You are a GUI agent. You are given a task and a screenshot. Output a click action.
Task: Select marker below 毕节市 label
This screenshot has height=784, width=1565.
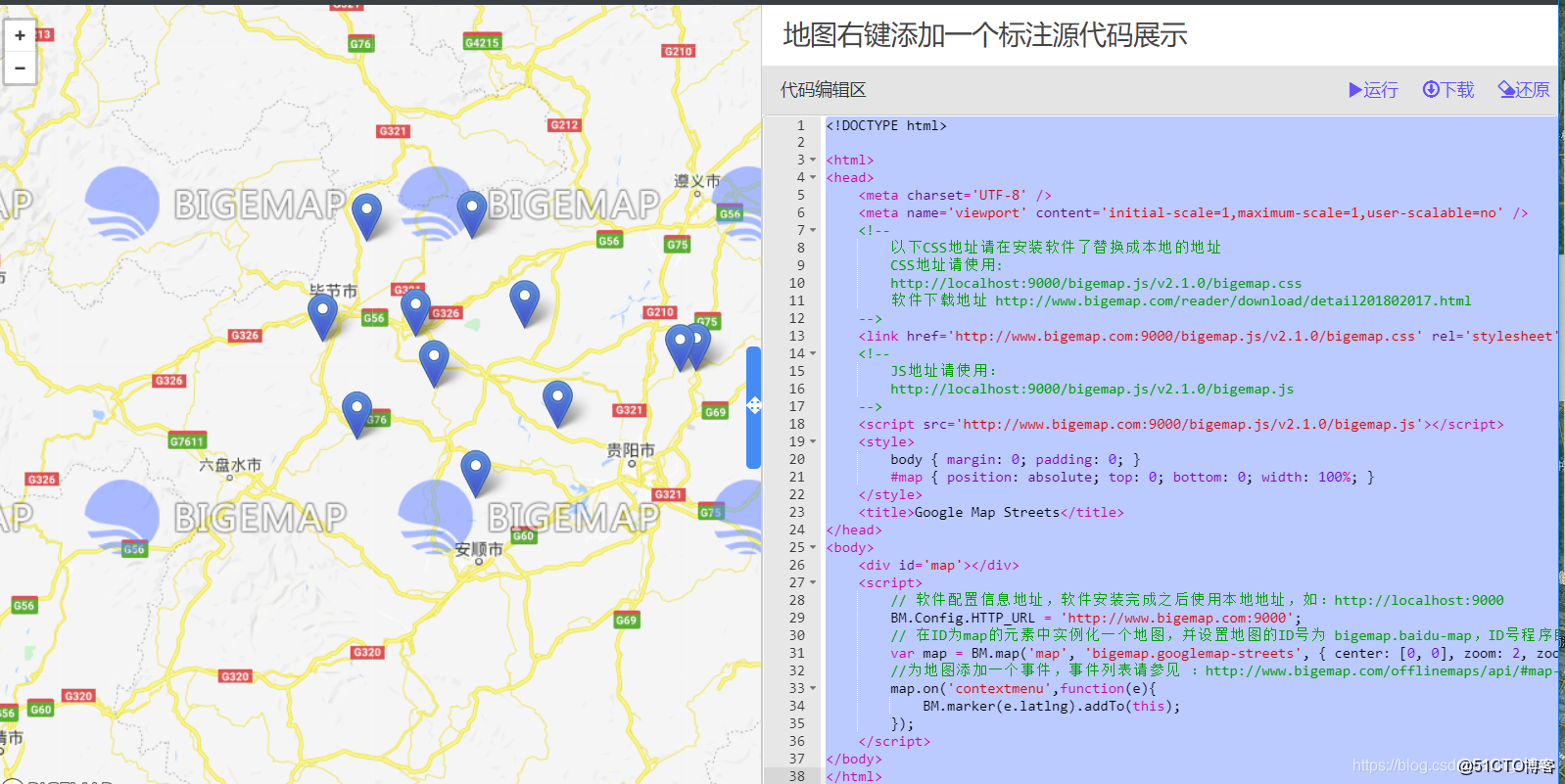(x=322, y=317)
